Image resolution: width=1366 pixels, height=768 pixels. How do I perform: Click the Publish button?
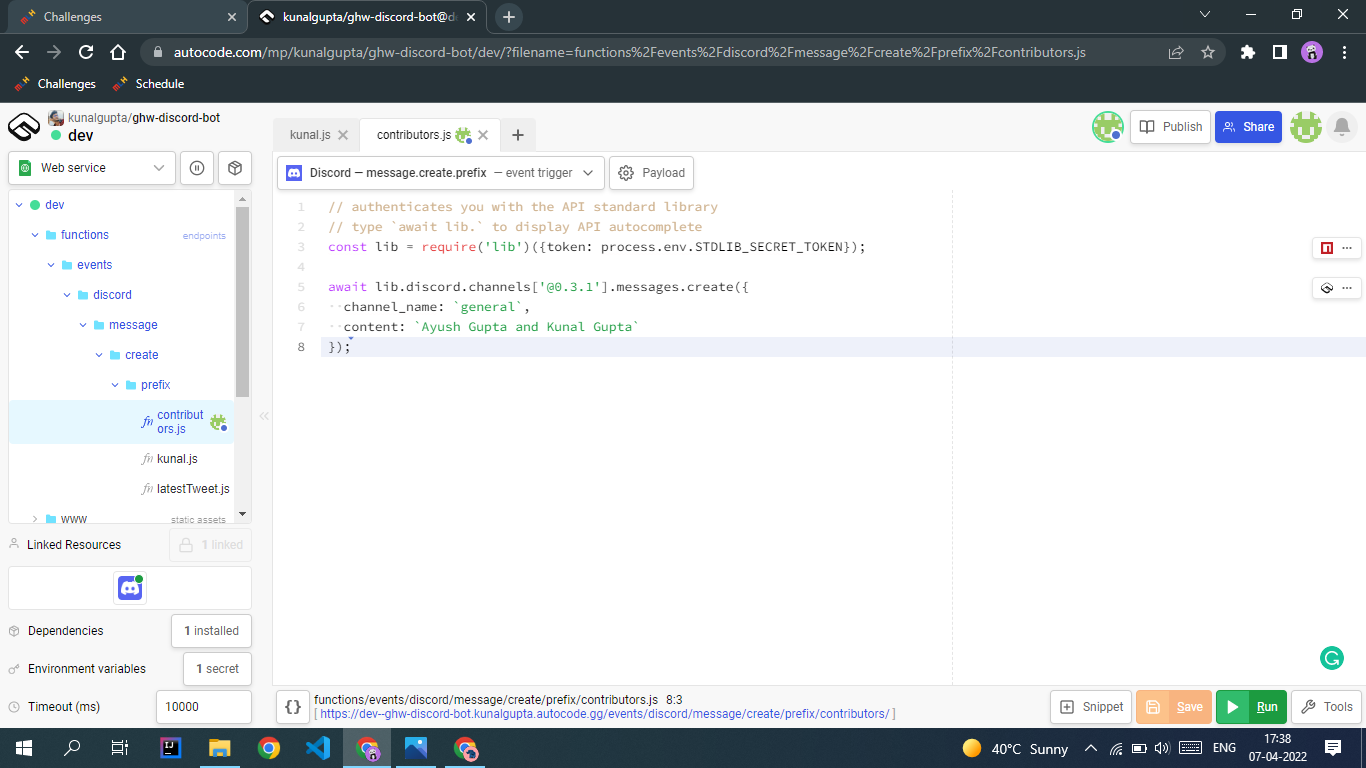point(1169,127)
